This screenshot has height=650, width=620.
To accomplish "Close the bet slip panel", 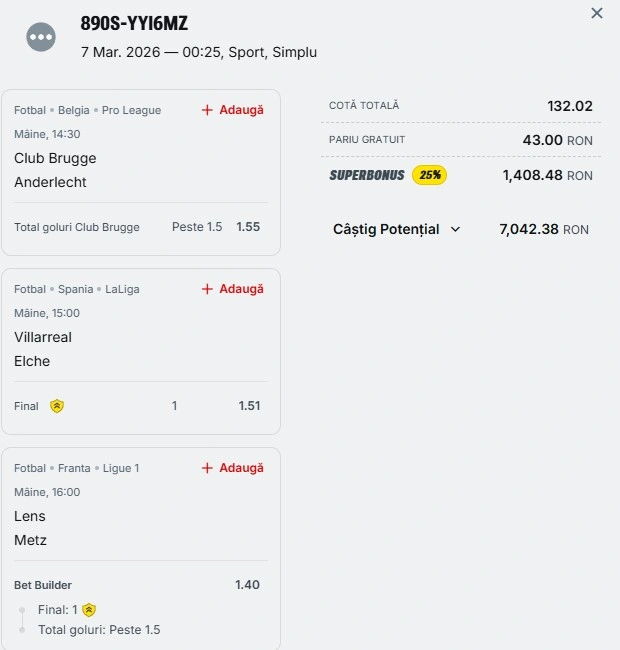I will click(597, 13).
